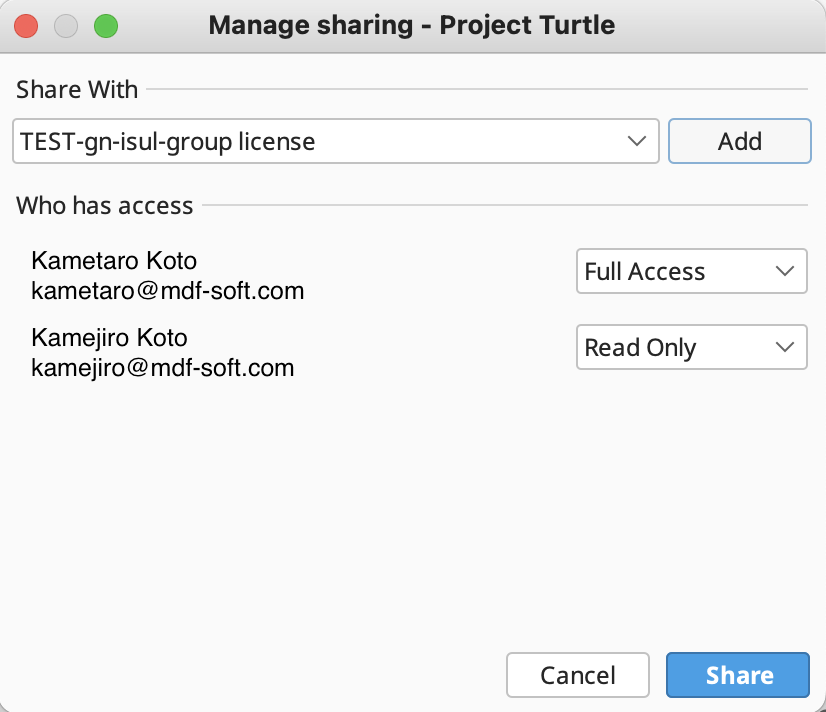Click the kametaro@mdf-soft.com email address

(167, 292)
